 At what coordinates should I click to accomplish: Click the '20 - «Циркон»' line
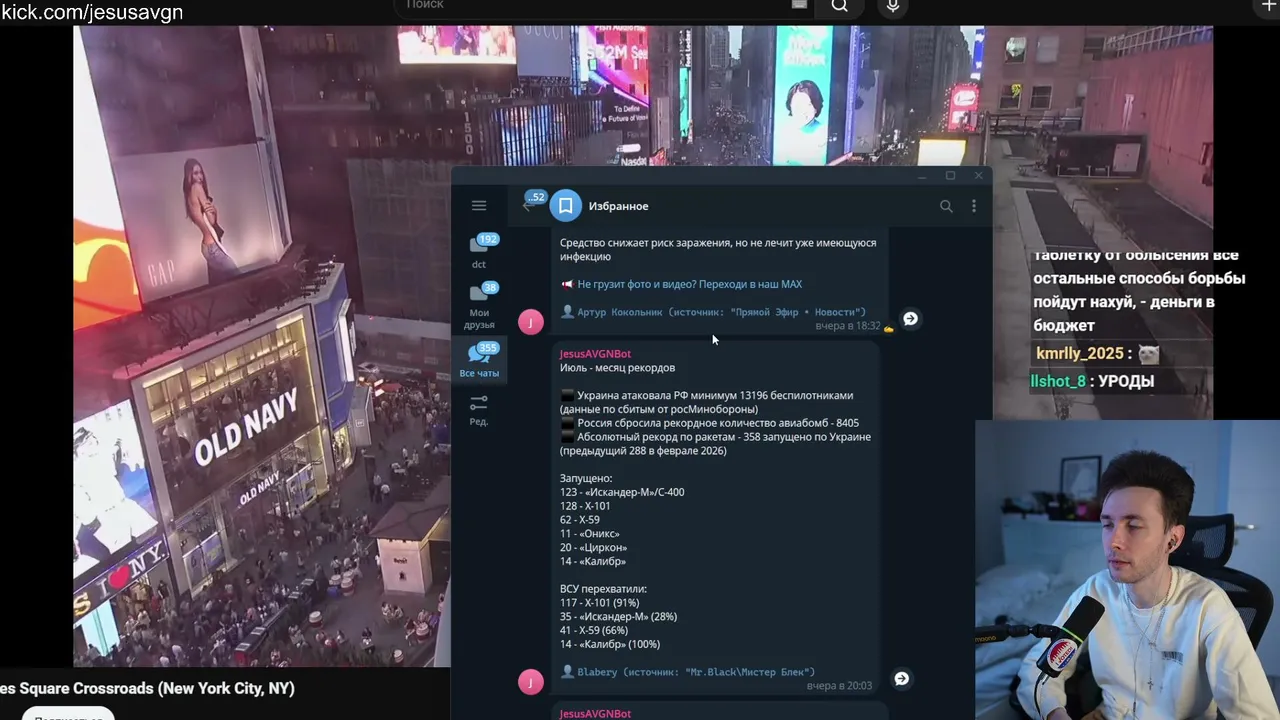pyautogui.click(x=594, y=548)
